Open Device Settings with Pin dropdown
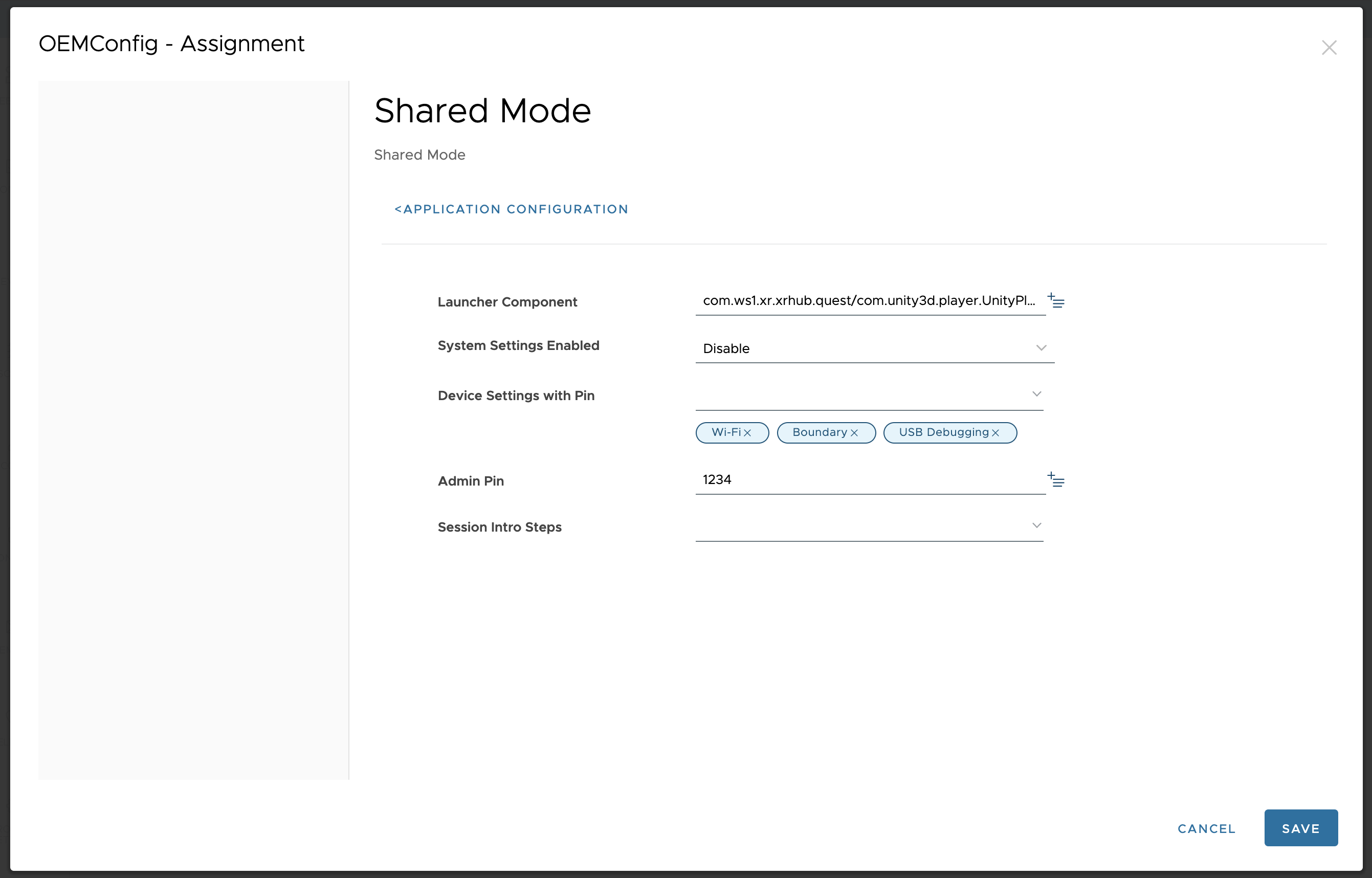Screen dimensions: 1372x878 coord(1036,394)
